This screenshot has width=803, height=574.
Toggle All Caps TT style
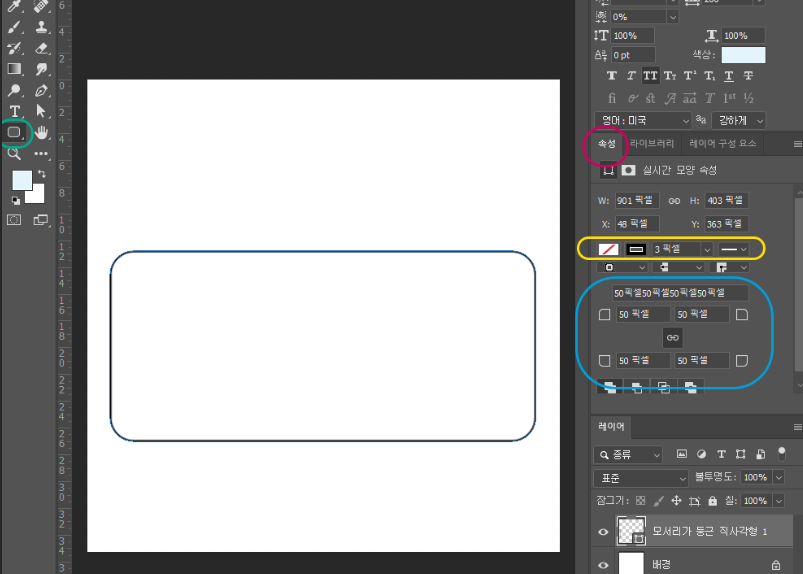(650, 76)
